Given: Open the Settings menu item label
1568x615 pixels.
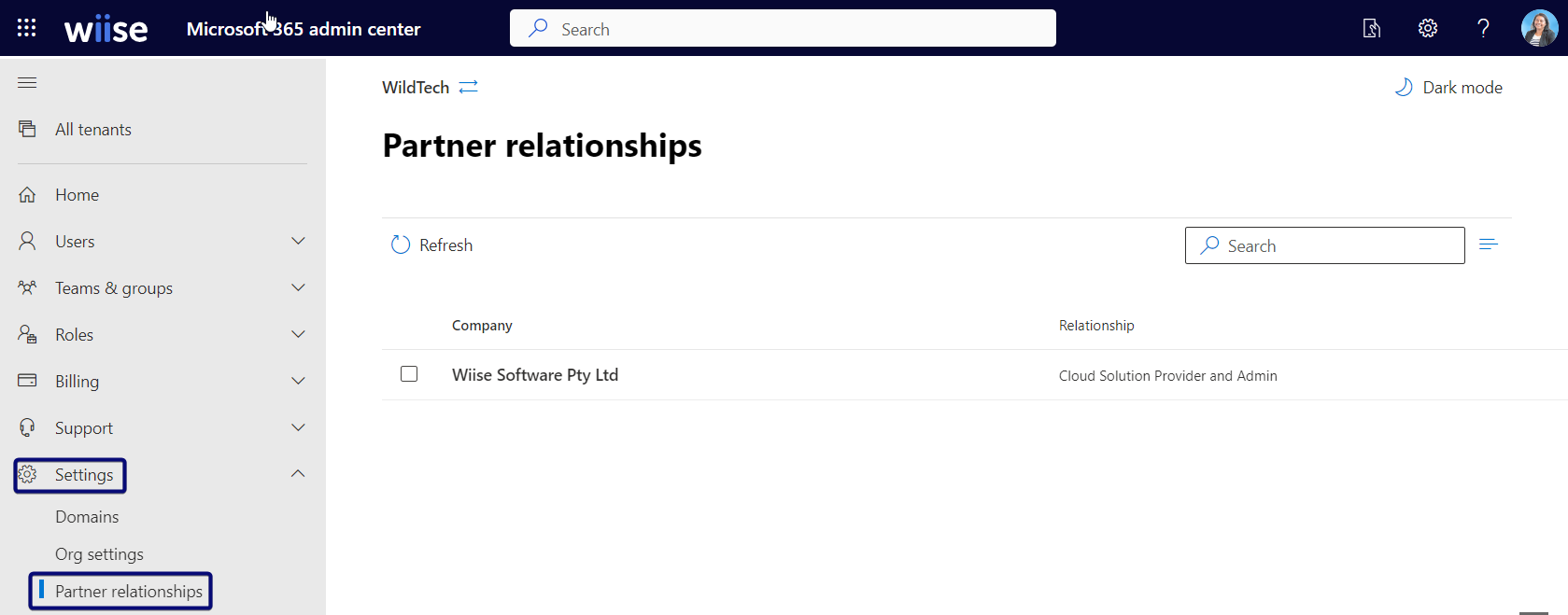Looking at the screenshot, I should coord(84,475).
